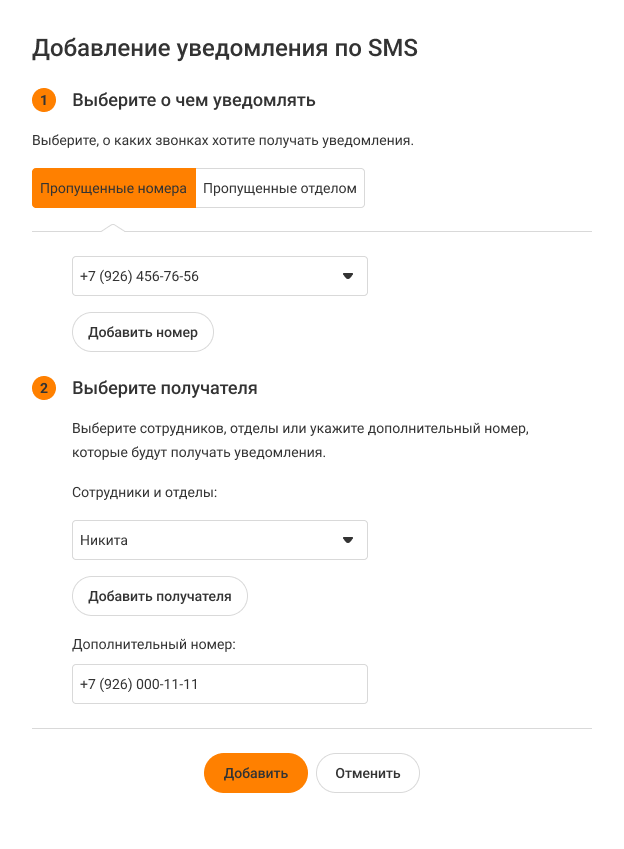Click the recipient description paragraph text
624x849 pixels.
tap(299, 441)
